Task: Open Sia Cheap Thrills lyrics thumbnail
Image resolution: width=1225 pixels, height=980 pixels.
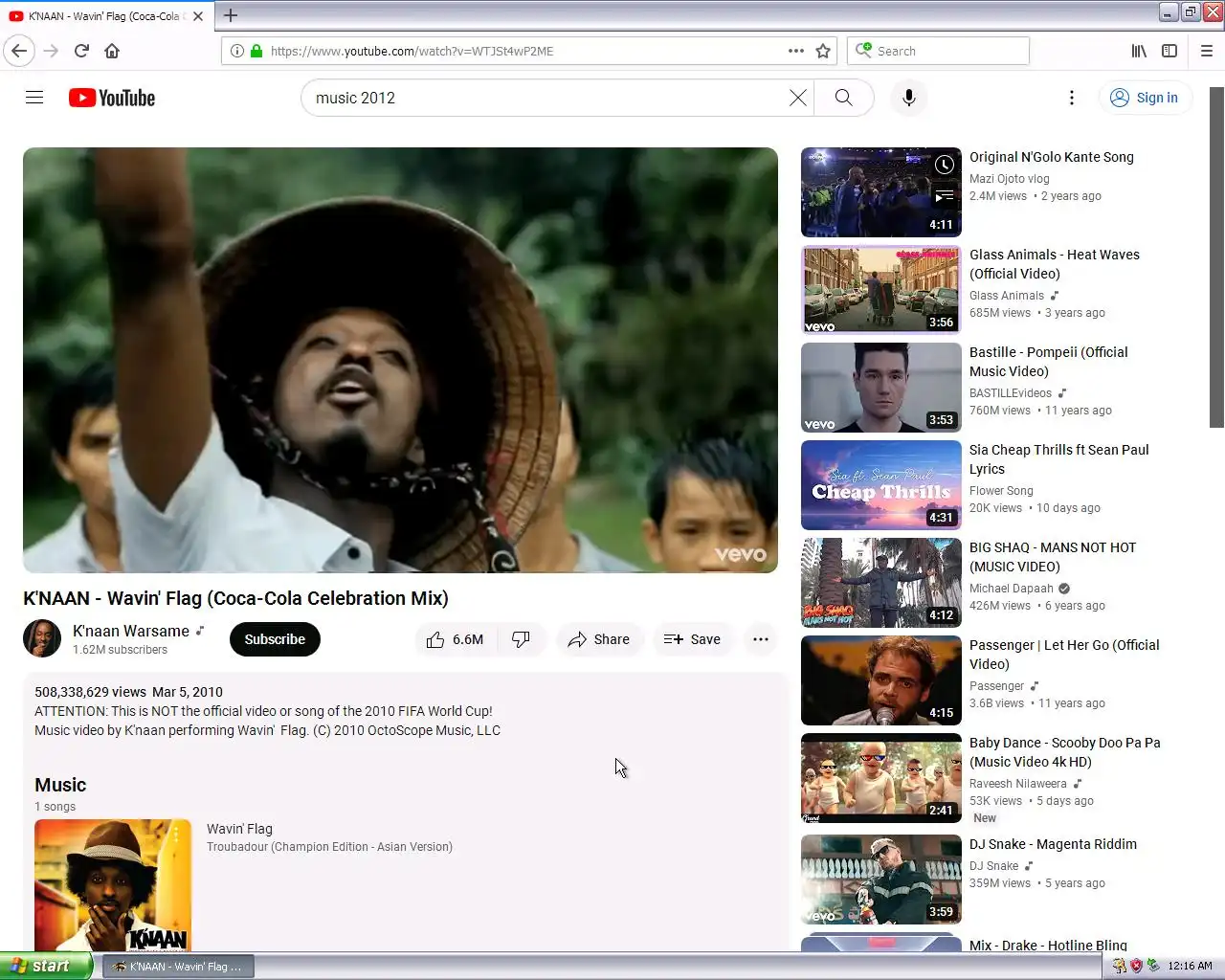Action: tap(880, 485)
